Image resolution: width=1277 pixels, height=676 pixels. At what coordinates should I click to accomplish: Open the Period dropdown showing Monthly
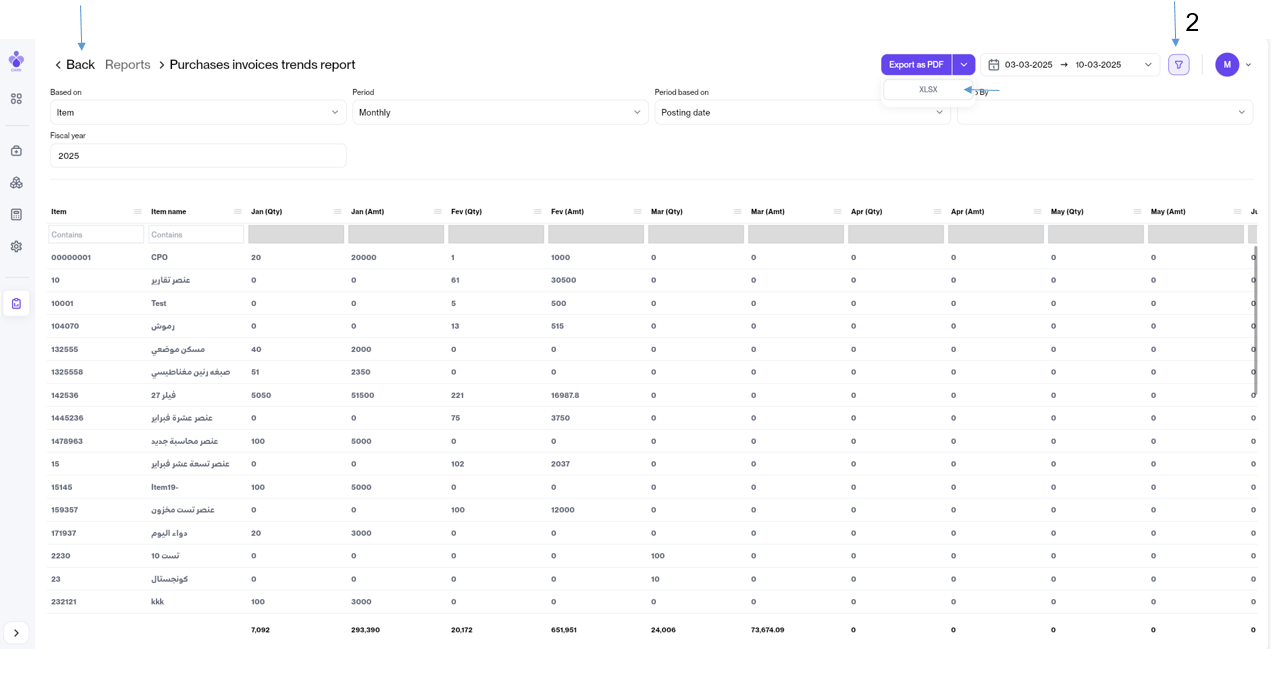tap(500, 113)
